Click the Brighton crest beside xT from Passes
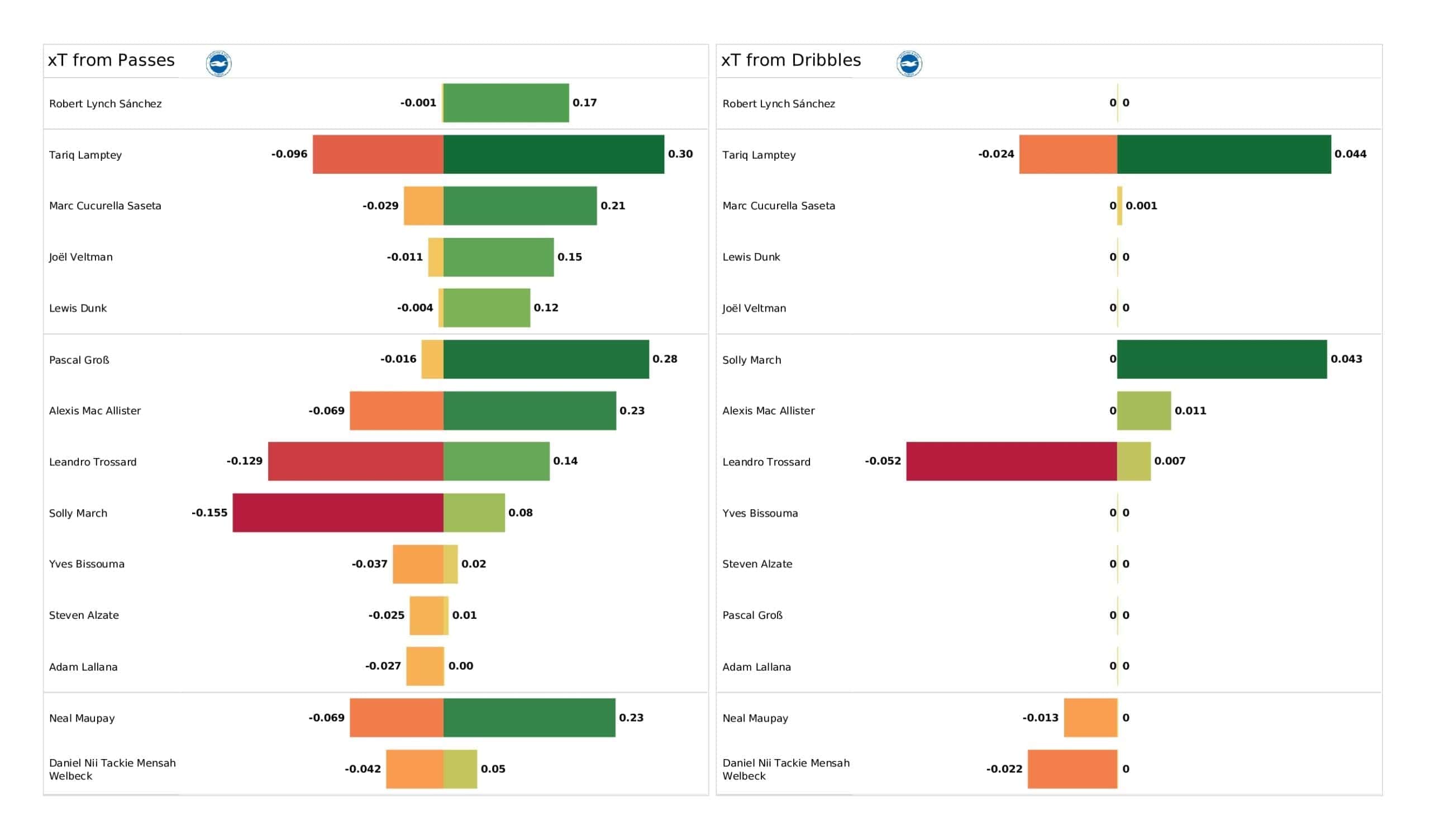 (218, 63)
